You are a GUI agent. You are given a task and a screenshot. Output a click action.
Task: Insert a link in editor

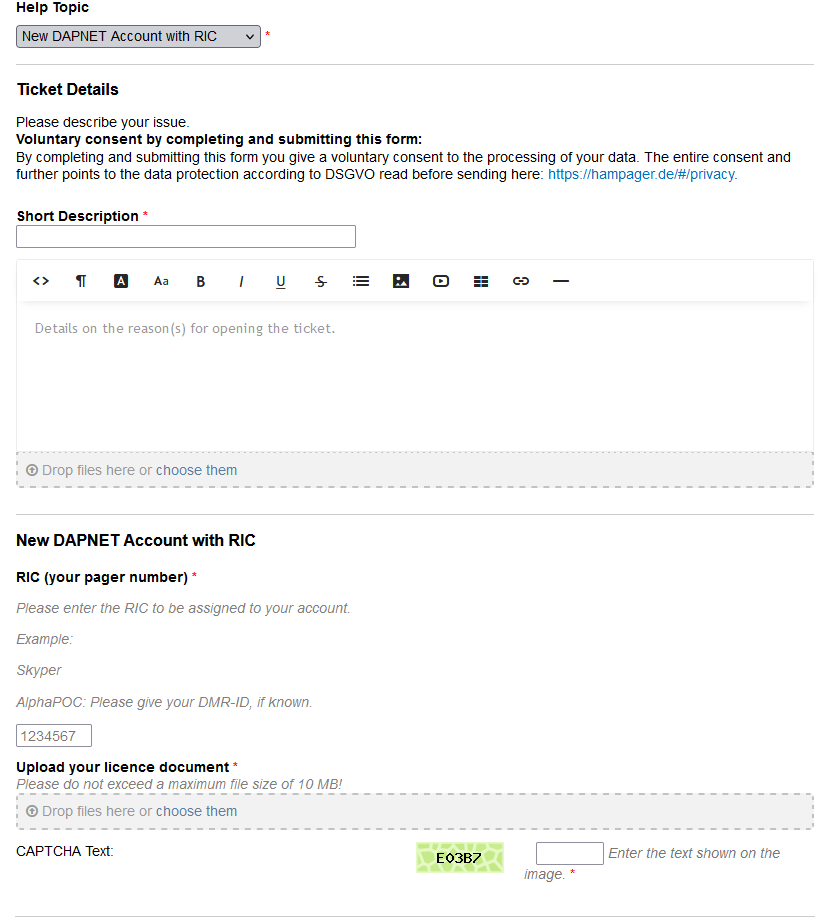click(521, 281)
